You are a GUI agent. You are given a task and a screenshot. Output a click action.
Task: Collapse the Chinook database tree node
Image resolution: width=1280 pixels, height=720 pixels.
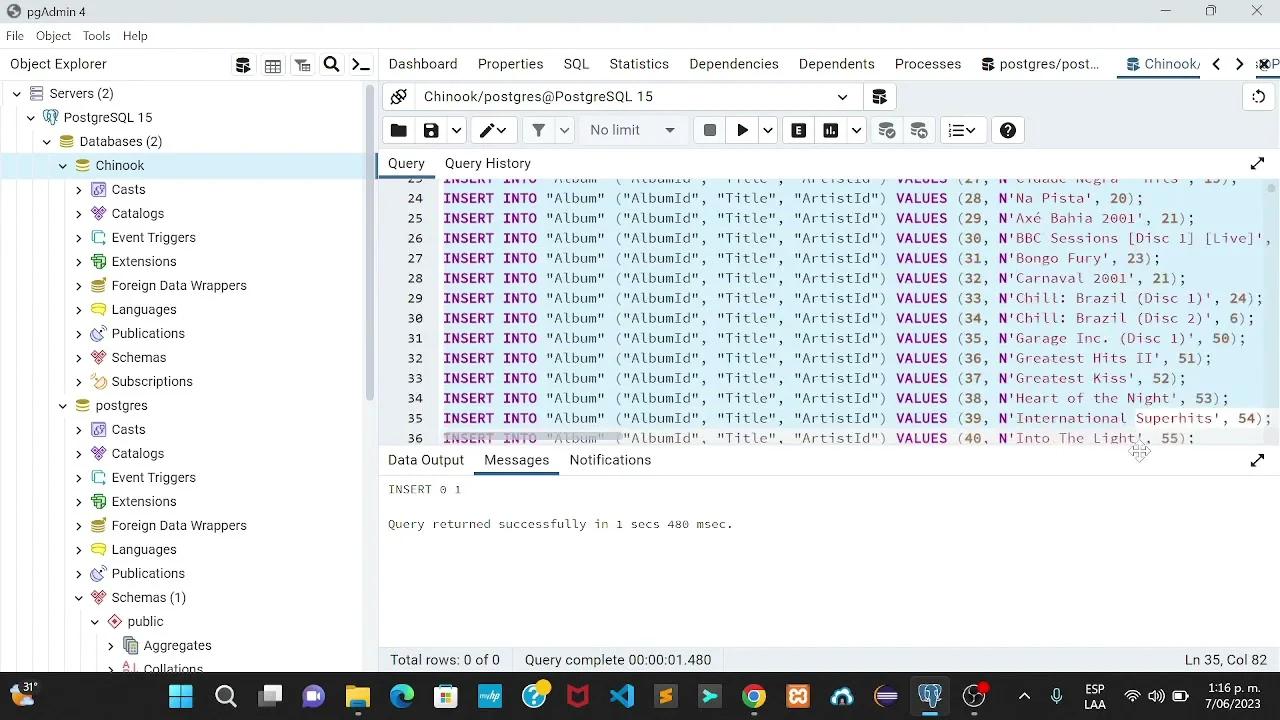(62, 165)
